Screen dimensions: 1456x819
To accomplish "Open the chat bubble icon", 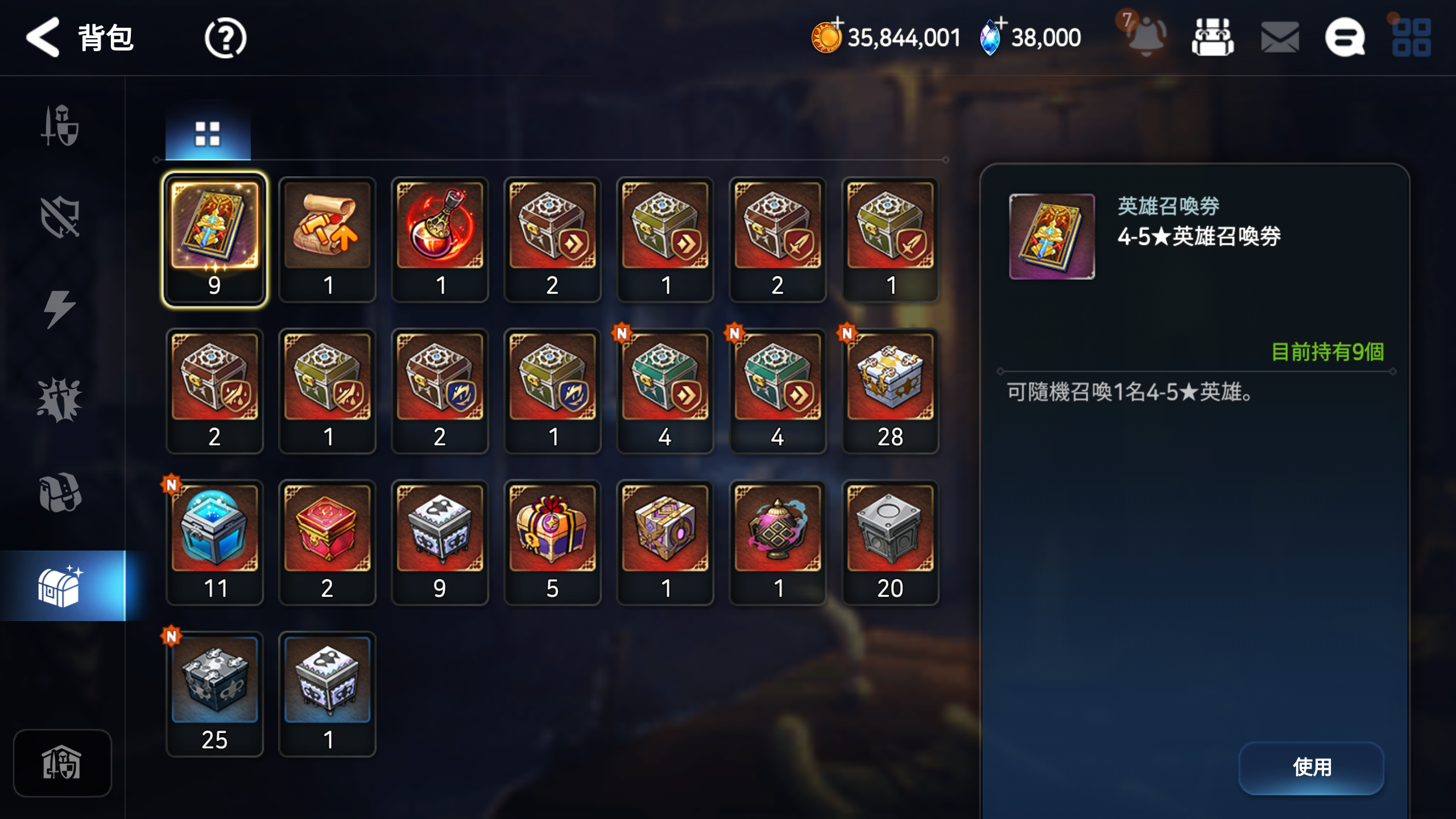I will click(x=1345, y=38).
